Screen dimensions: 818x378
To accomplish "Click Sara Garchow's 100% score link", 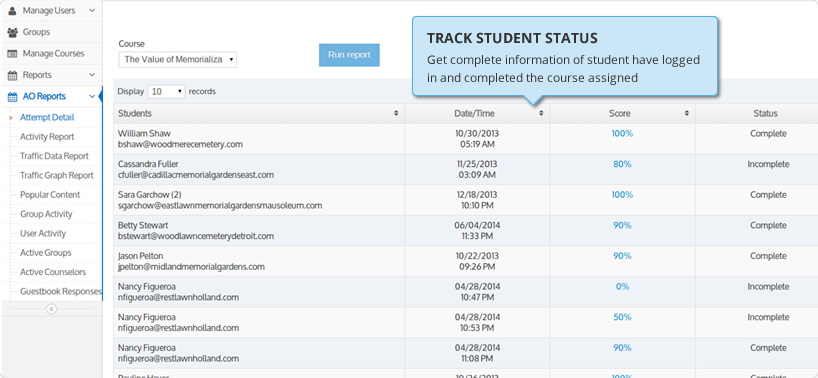I will pos(622,194).
